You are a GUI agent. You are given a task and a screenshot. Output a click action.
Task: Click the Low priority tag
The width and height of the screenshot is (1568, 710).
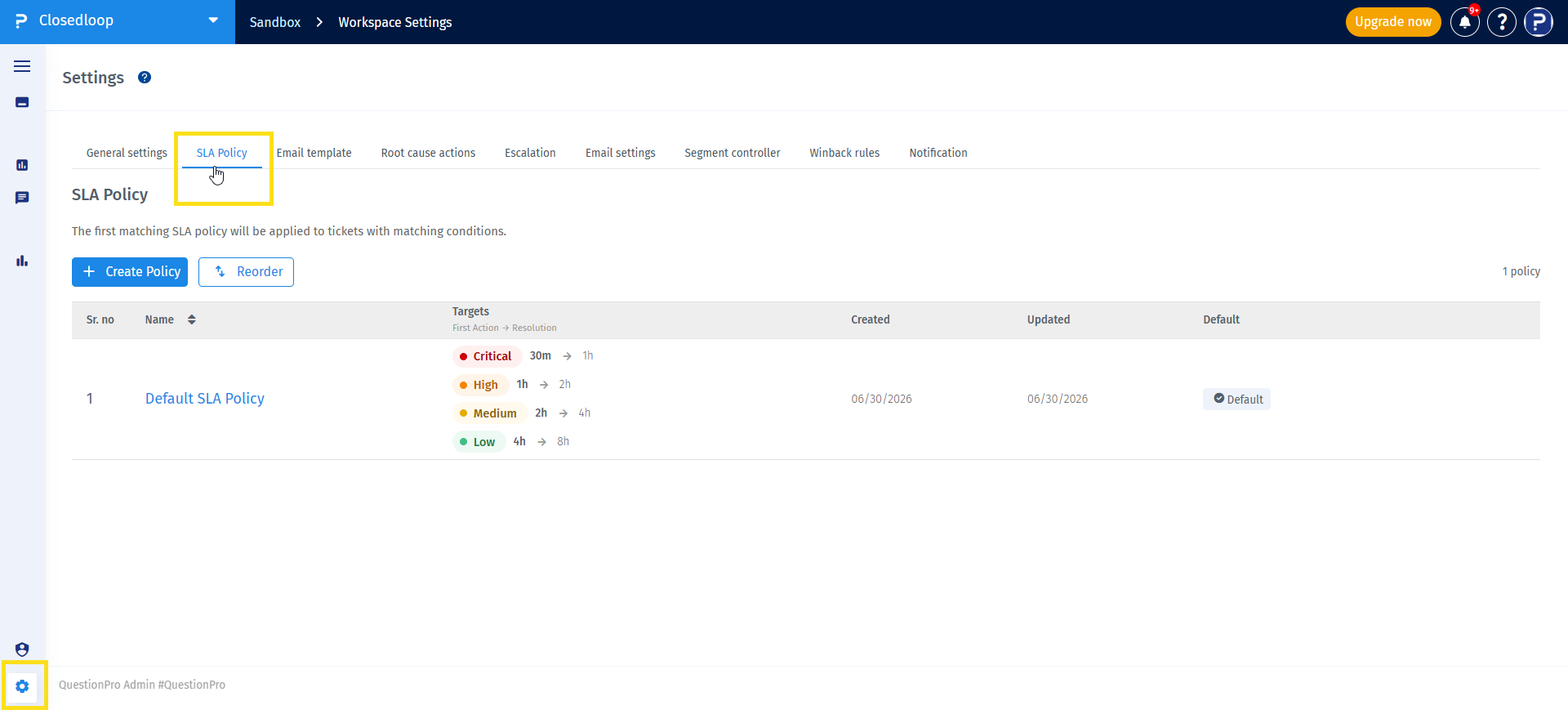point(479,442)
